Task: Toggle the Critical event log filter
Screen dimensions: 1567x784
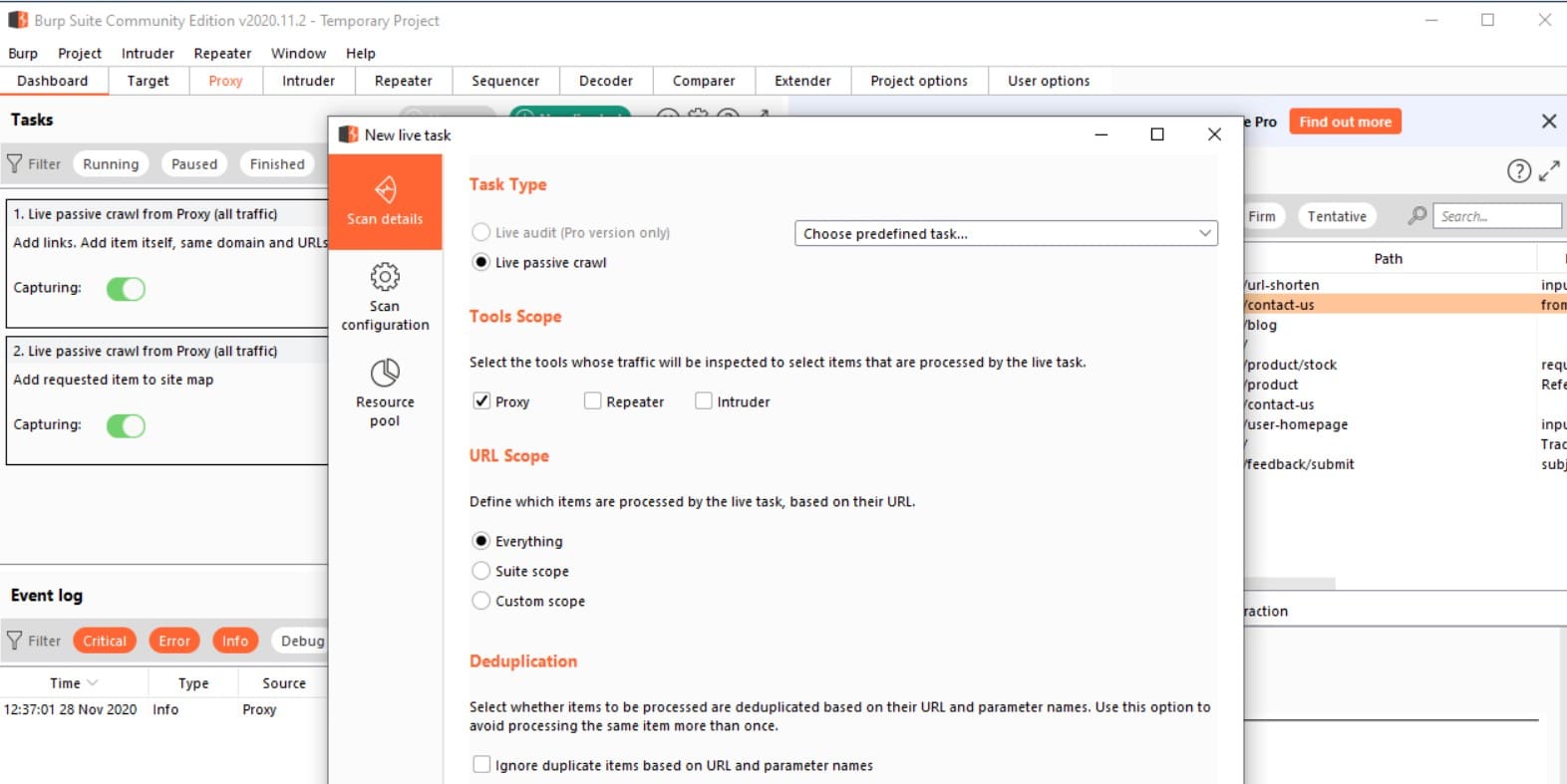Action: (105, 641)
